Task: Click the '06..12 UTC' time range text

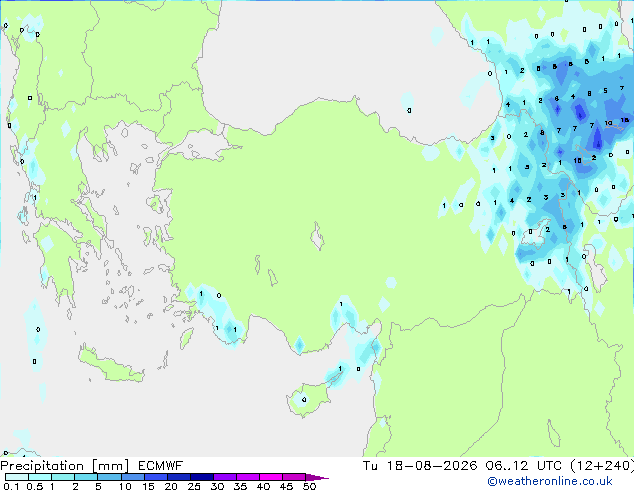Action: click(524, 466)
